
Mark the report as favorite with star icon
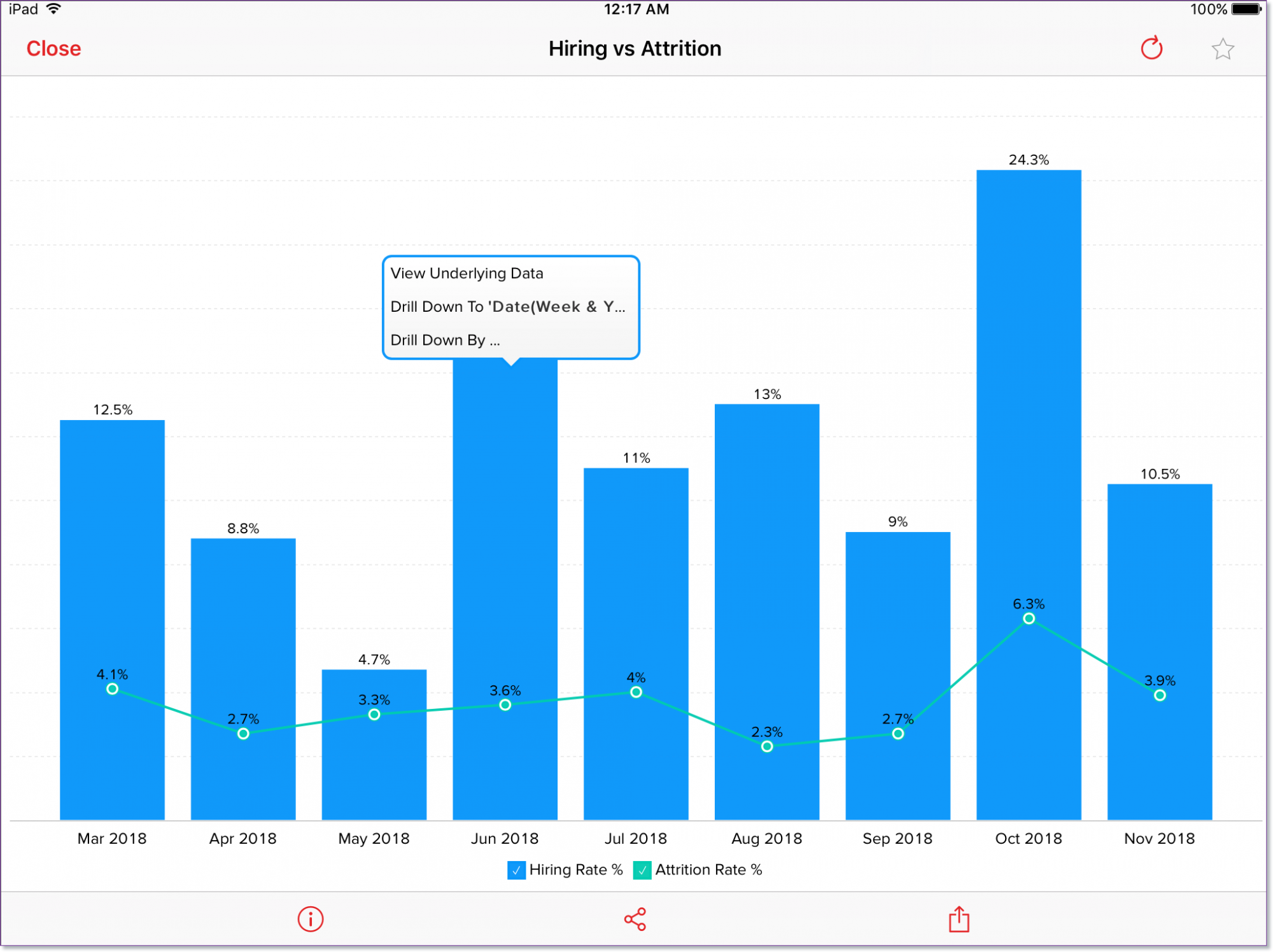(1222, 48)
